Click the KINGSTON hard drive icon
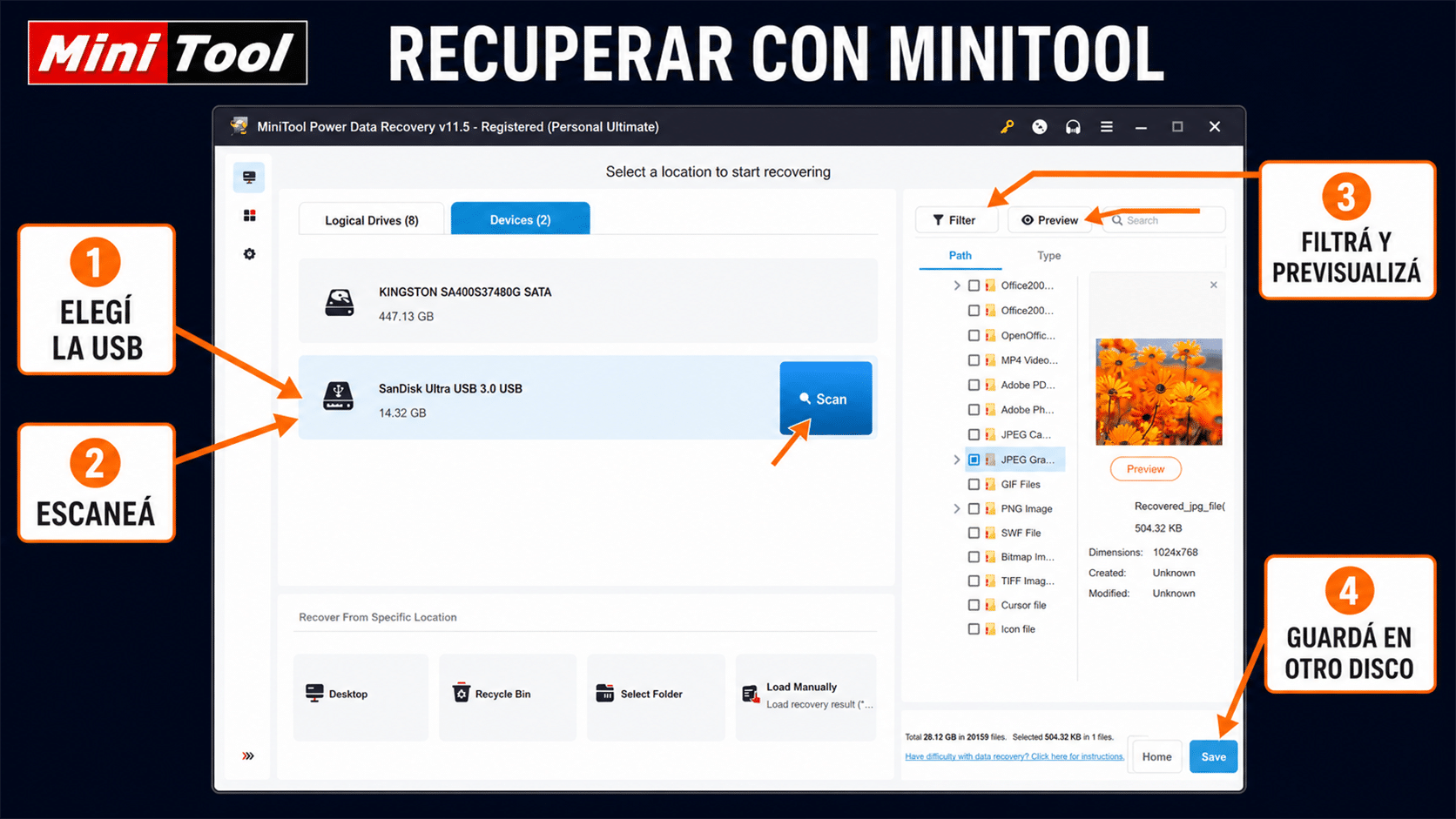Image resolution: width=1456 pixels, height=819 pixels. [x=340, y=303]
